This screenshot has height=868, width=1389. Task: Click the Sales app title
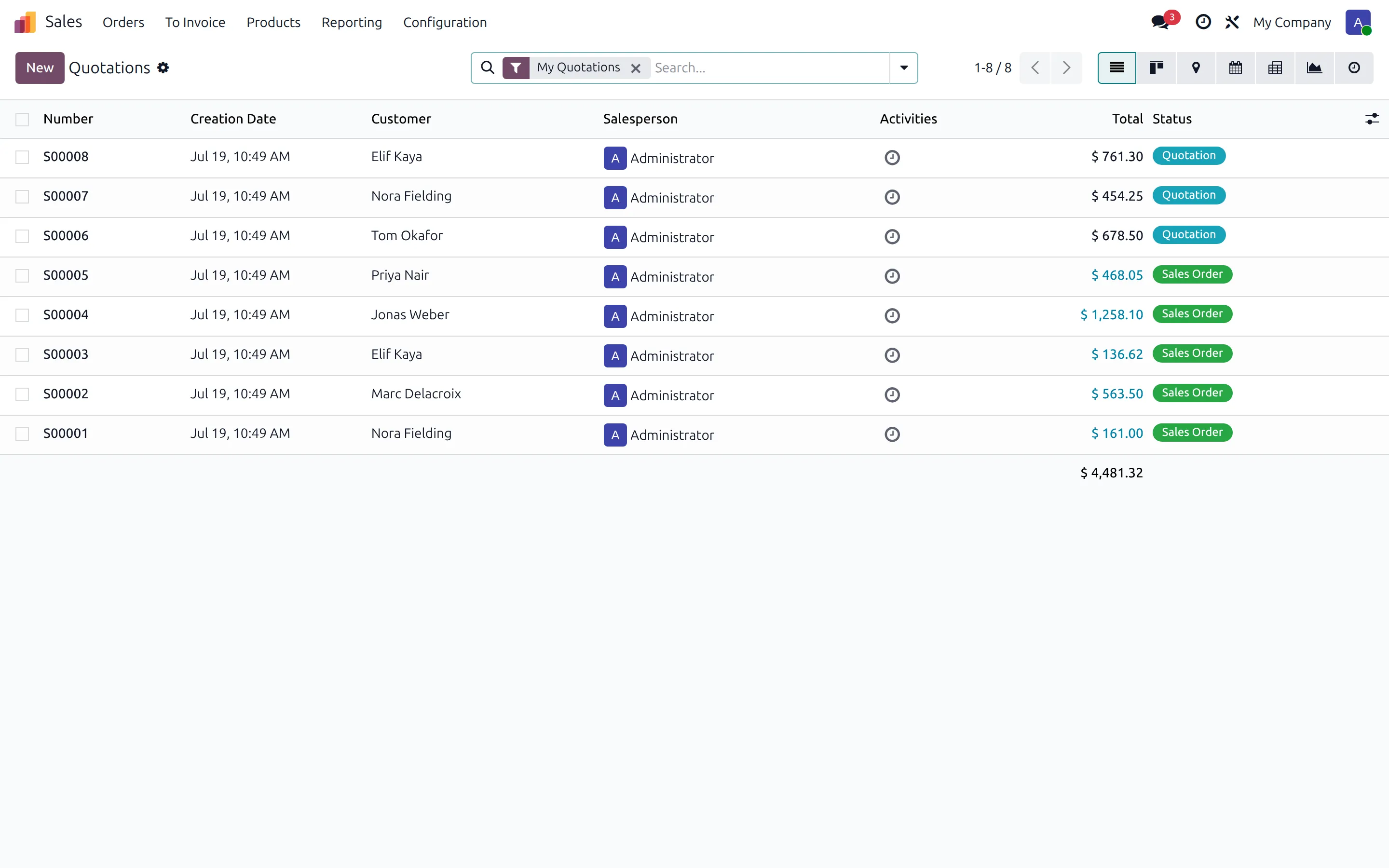tap(64, 22)
